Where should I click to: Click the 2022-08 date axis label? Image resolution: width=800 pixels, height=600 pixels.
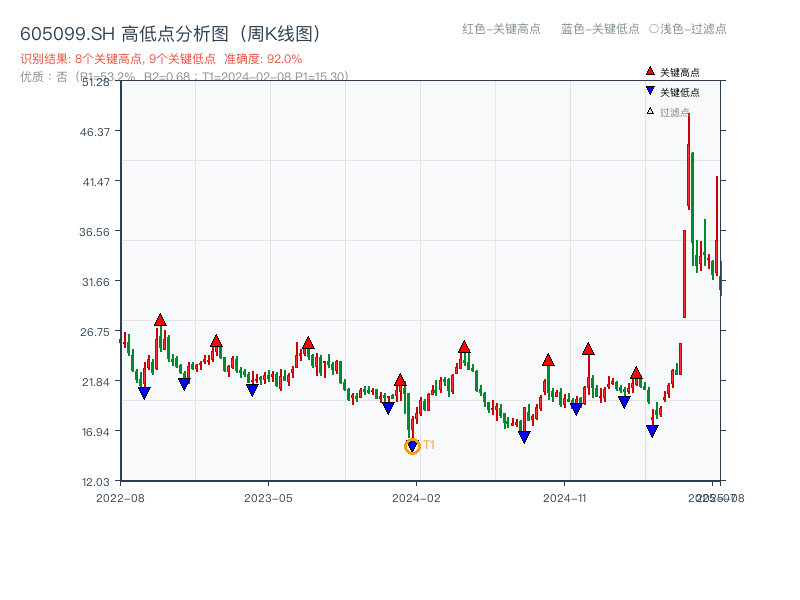coord(120,498)
